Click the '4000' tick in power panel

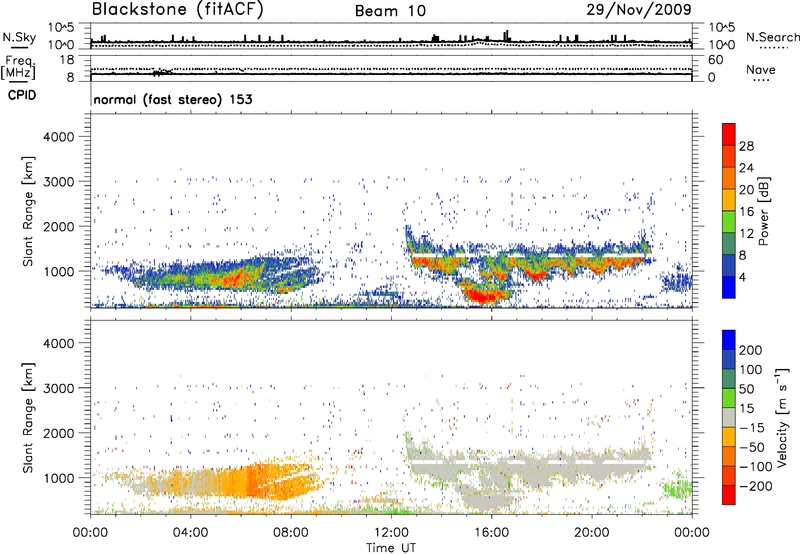(x=58, y=137)
